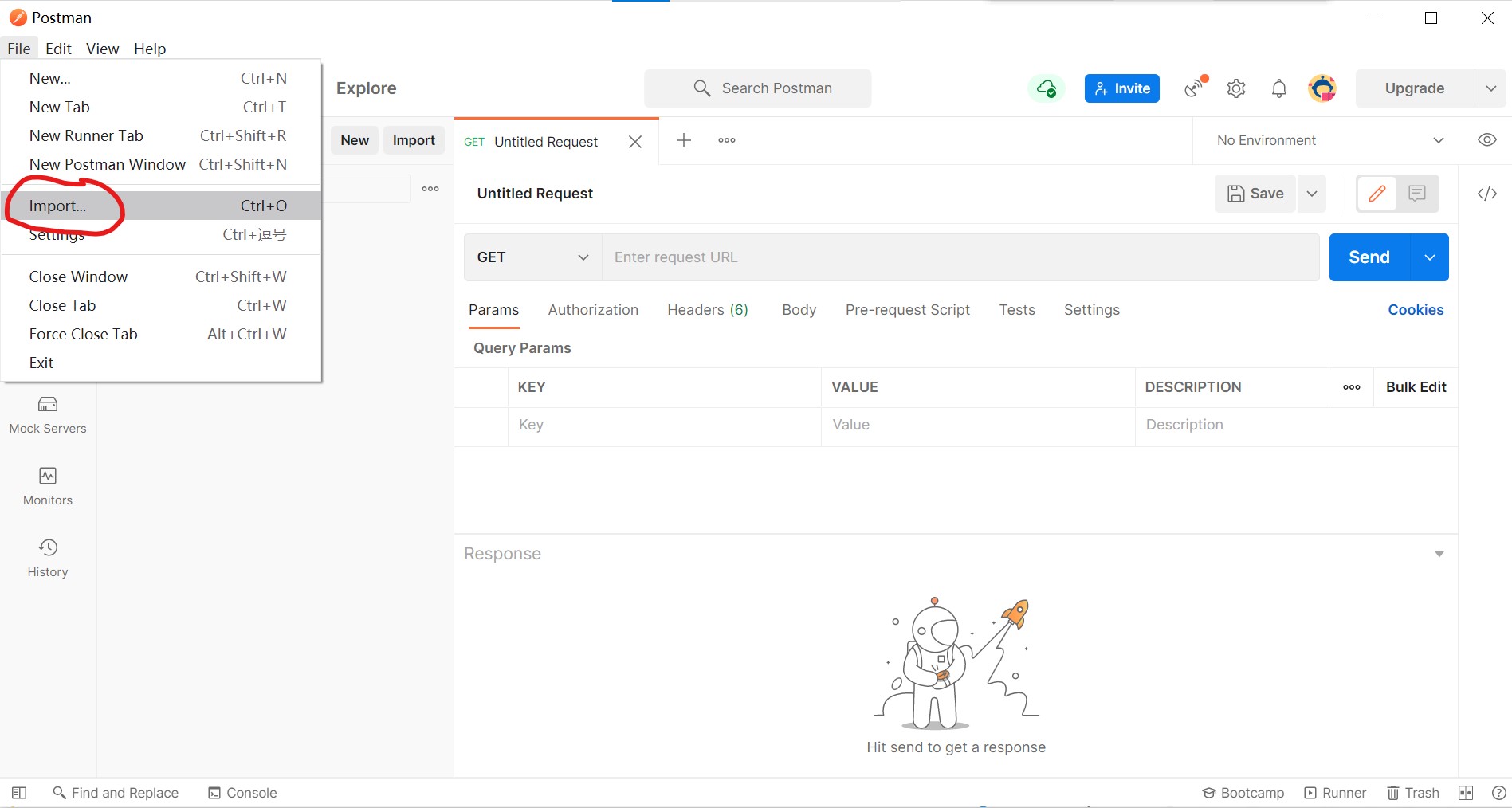This screenshot has height=808, width=1512.
Task: Expand the Send button options arrow
Action: point(1430,257)
